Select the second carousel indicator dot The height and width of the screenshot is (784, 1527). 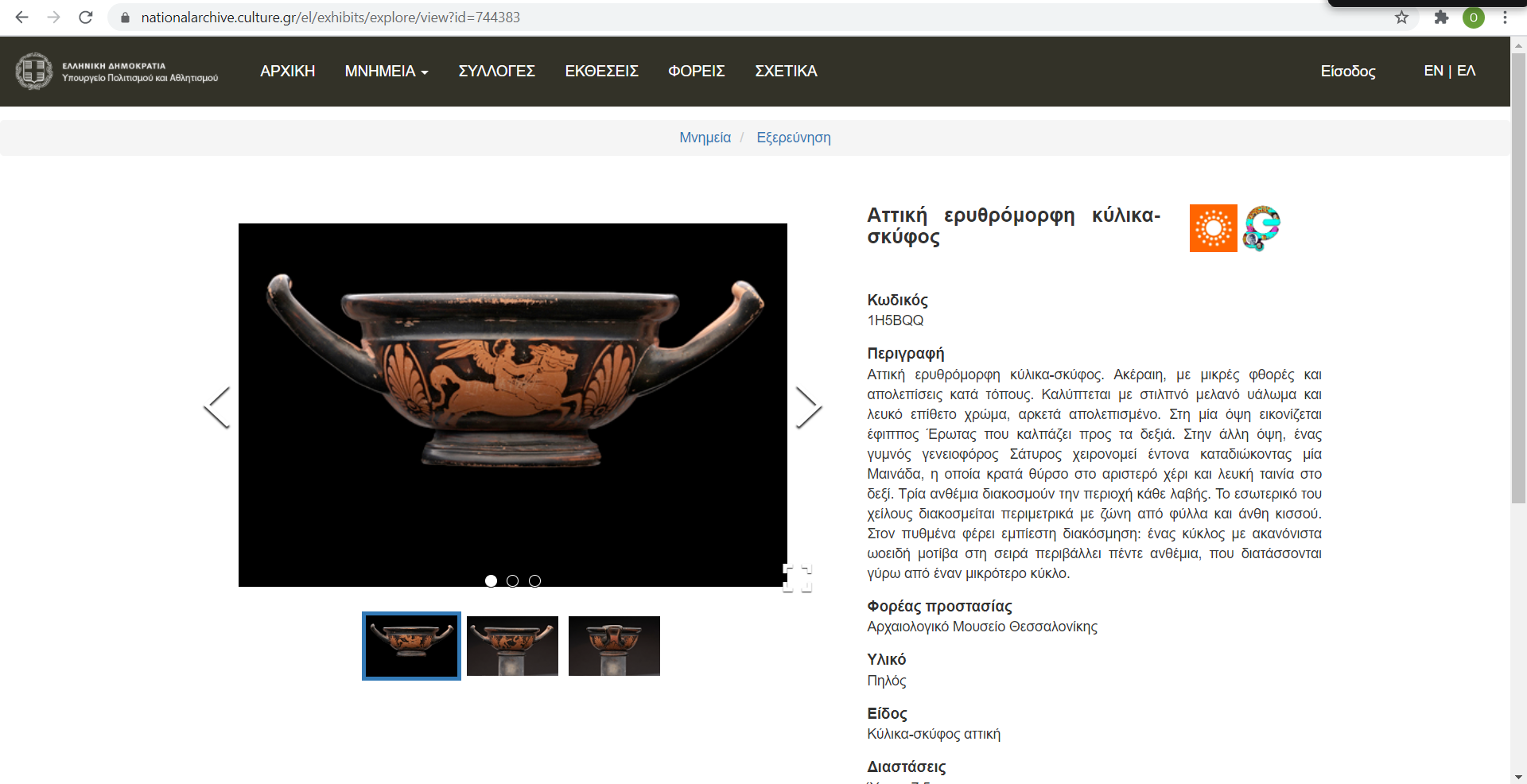pos(512,580)
